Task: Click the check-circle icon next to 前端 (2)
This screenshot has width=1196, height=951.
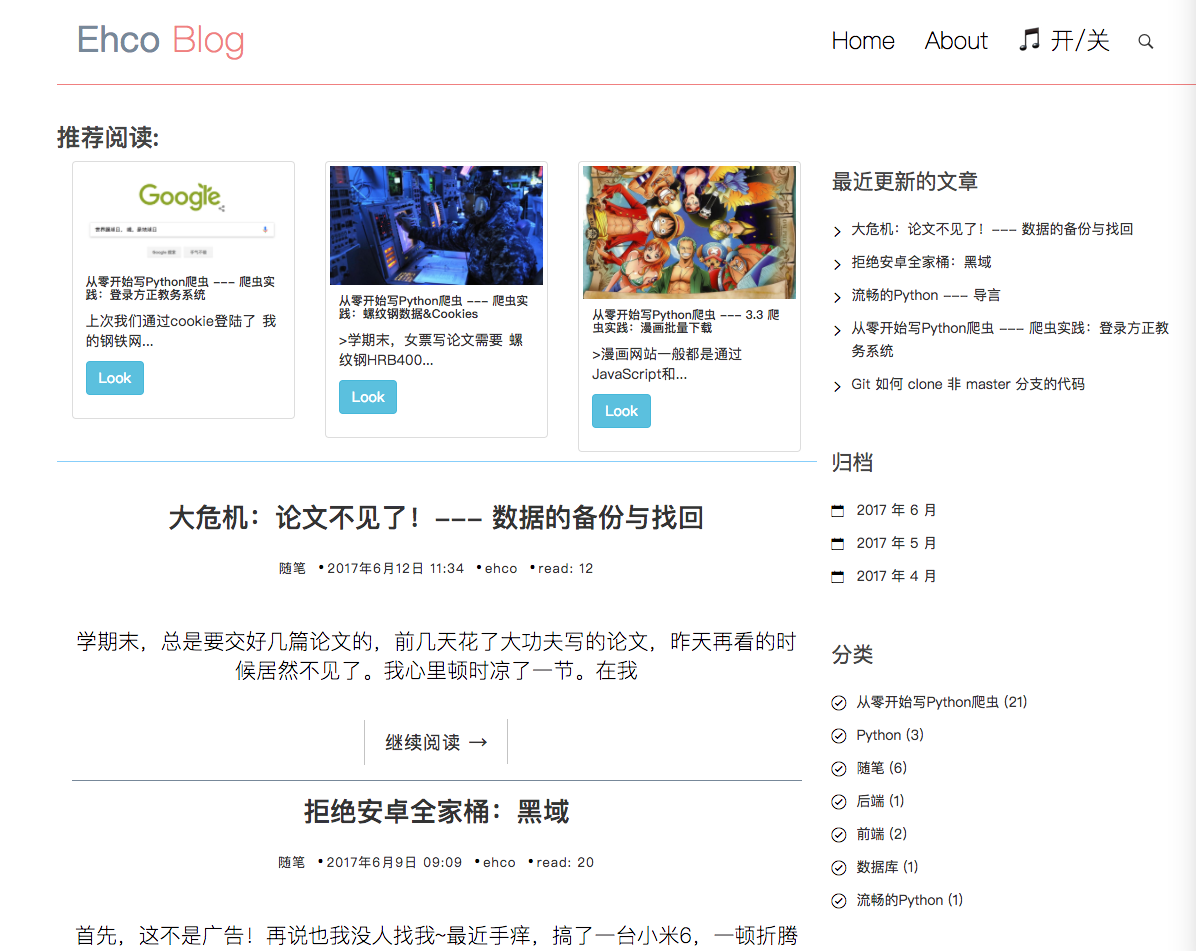Action: tap(838, 835)
